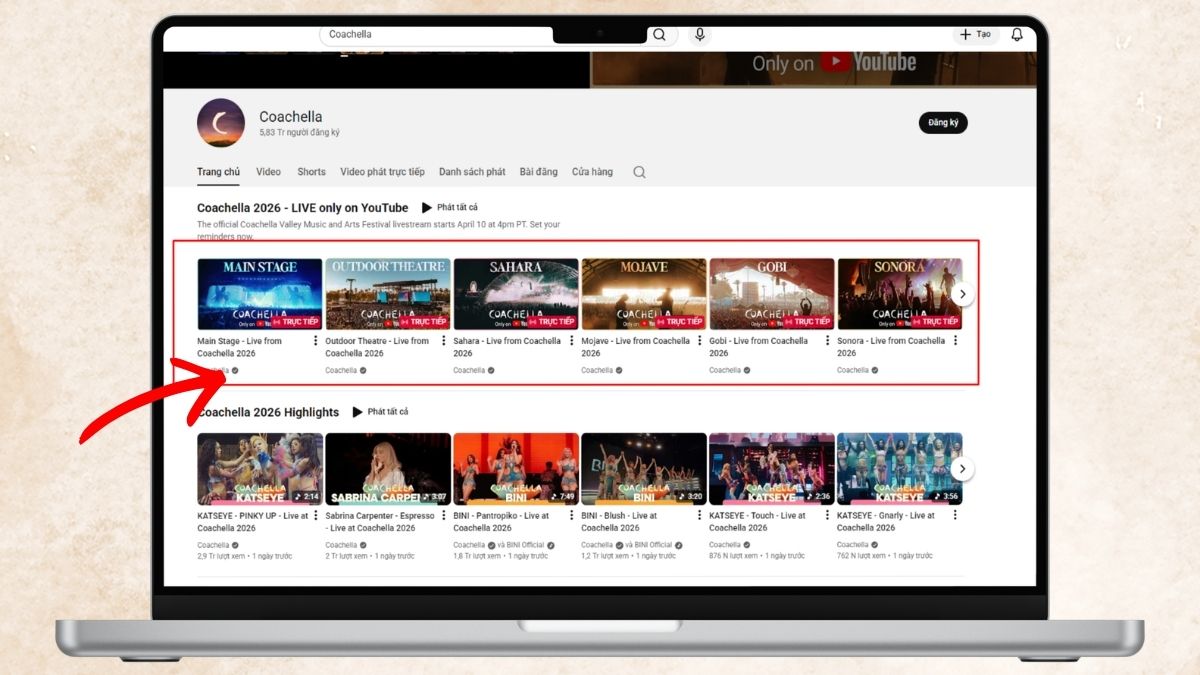Image resolution: width=1200 pixels, height=675 pixels.
Task: Open the Coachella 2026 Highlights heading
Action: point(268,412)
